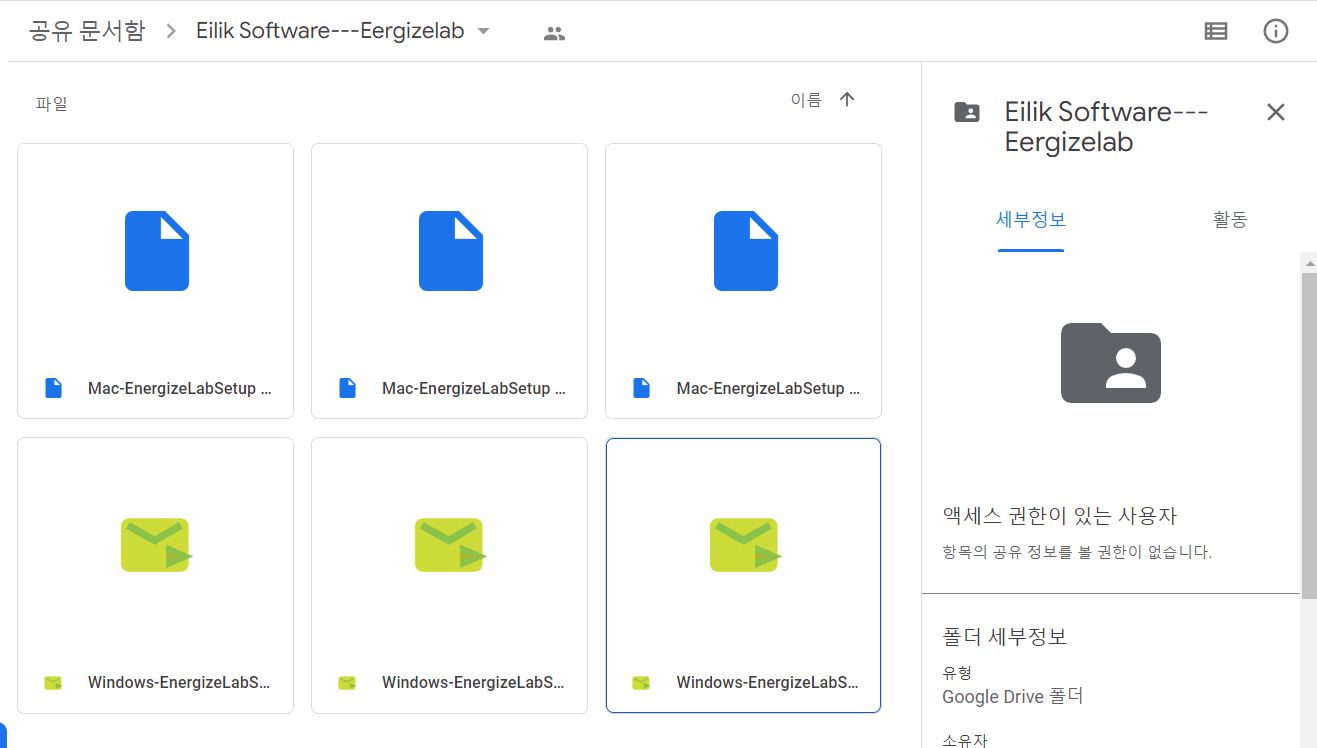The width and height of the screenshot is (1317, 748).
Task: Click the 액세스 권한이 있는 사용자 heading
Action: click(x=1060, y=516)
